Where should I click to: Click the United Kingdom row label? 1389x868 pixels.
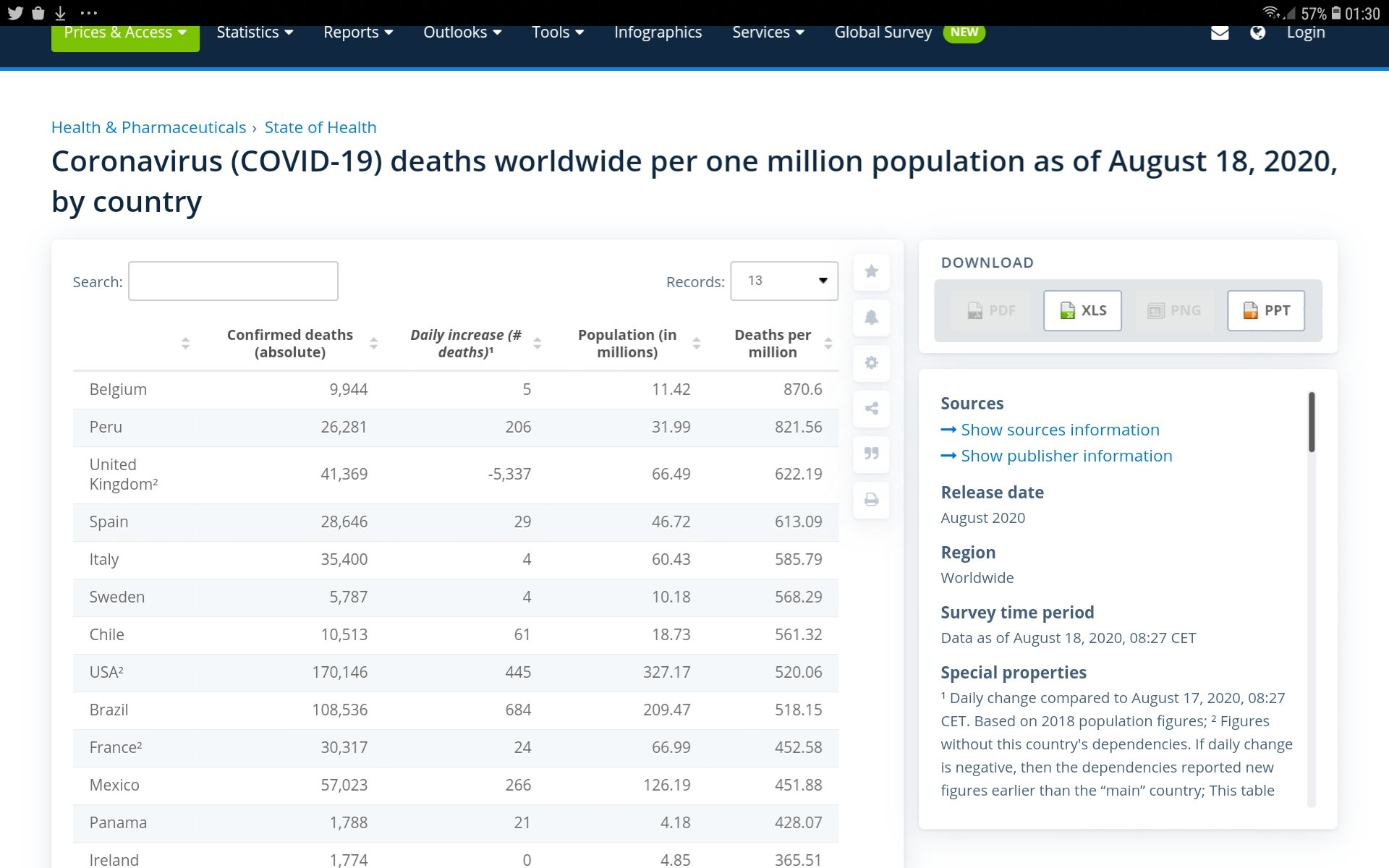124,475
